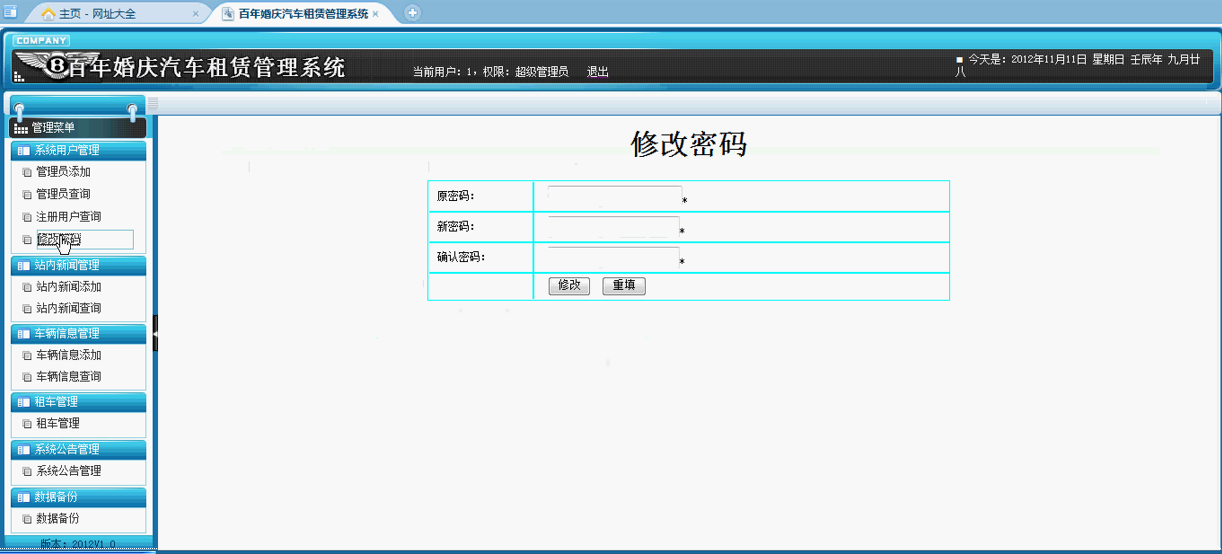Click the 重填 reset button
The width and height of the screenshot is (1222, 554).
pyautogui.click(x=624, y=286)
